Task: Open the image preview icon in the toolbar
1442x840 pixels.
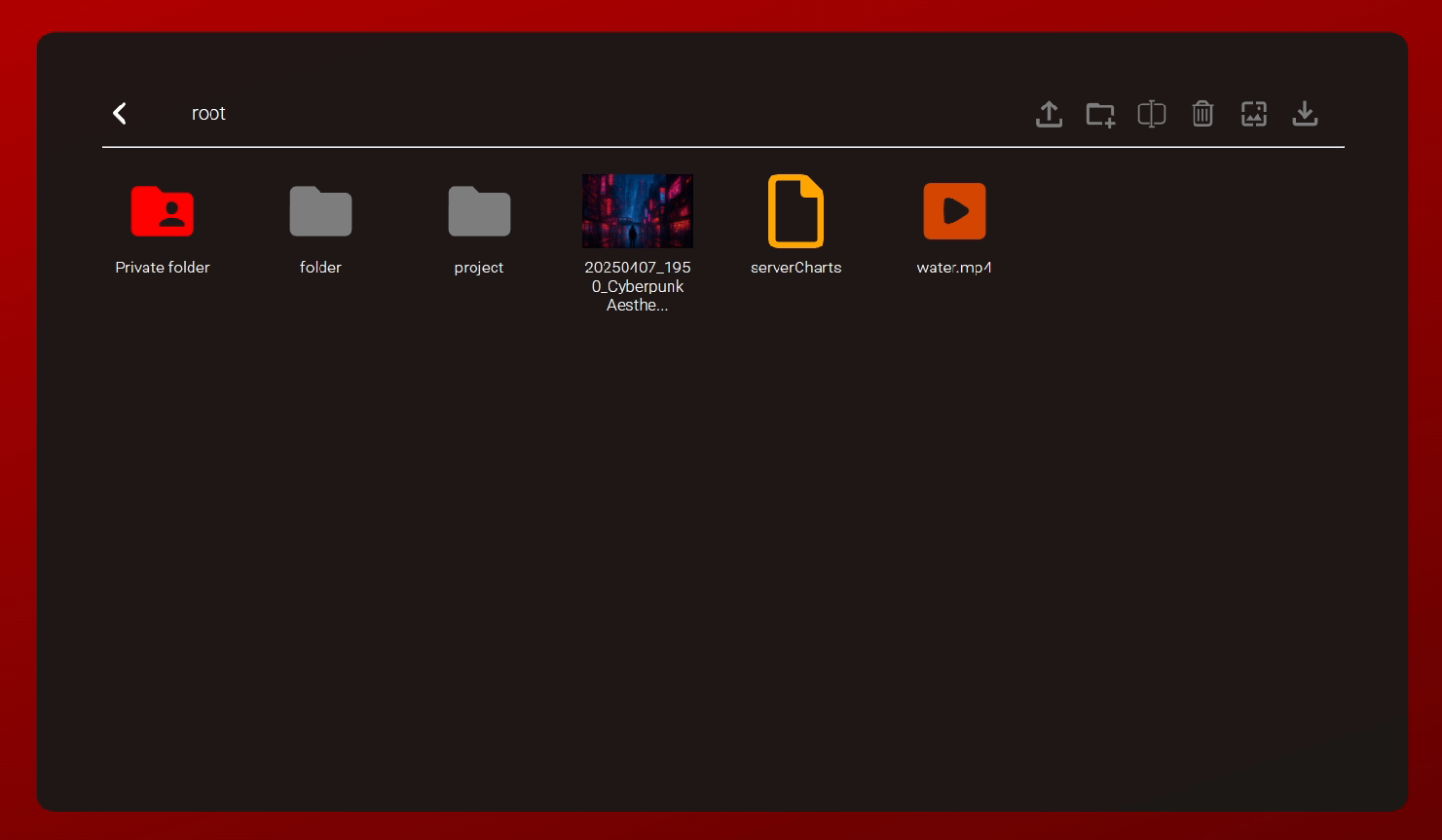Action: coord(1254,114)
